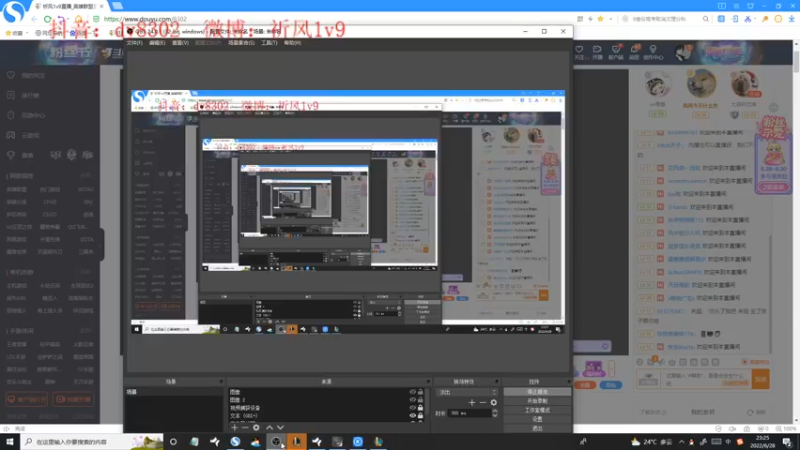Click the transition duration value field

click(469, 413)
